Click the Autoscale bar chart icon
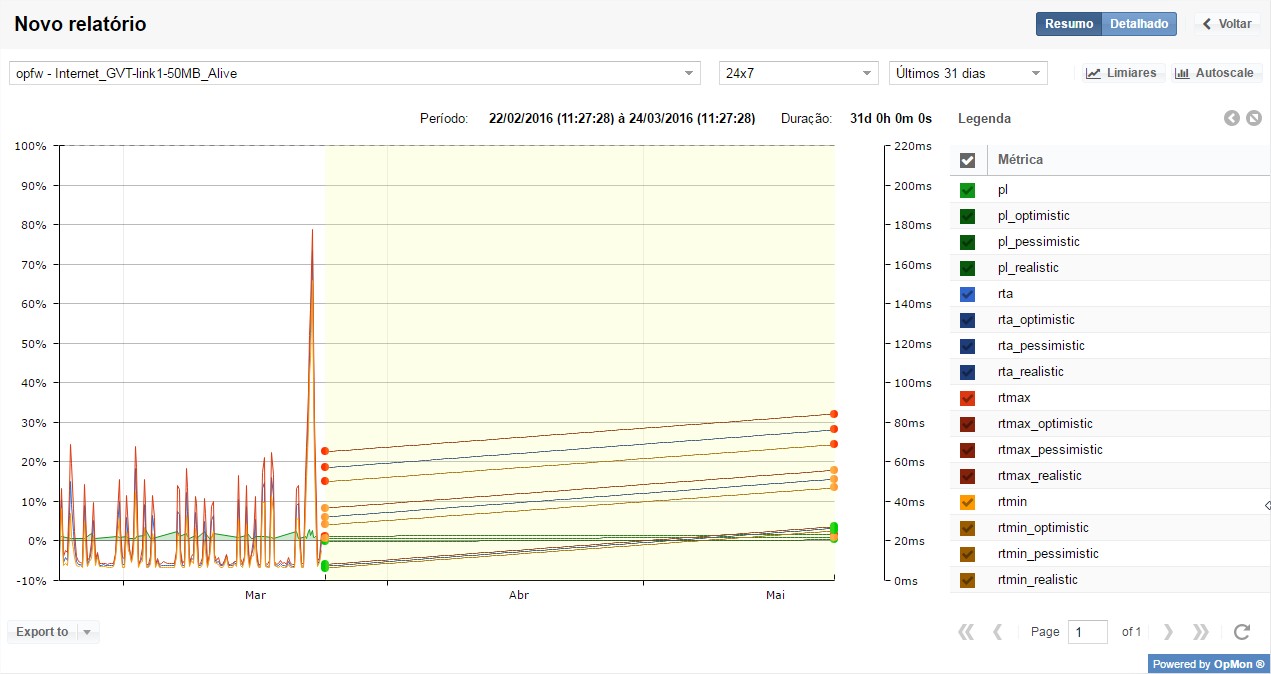Screen dimensions: 1271x674 (1182, 73)
